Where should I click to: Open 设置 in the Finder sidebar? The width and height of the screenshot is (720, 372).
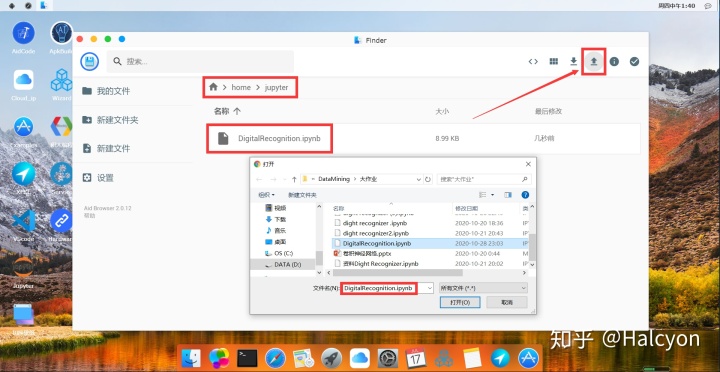click(98, 178)
